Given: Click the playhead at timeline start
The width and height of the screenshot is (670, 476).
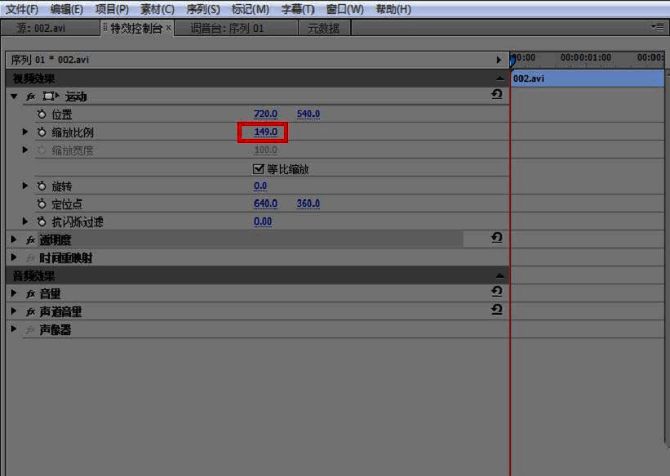Looking at the screenshot, I should click(x=512, y=61).
